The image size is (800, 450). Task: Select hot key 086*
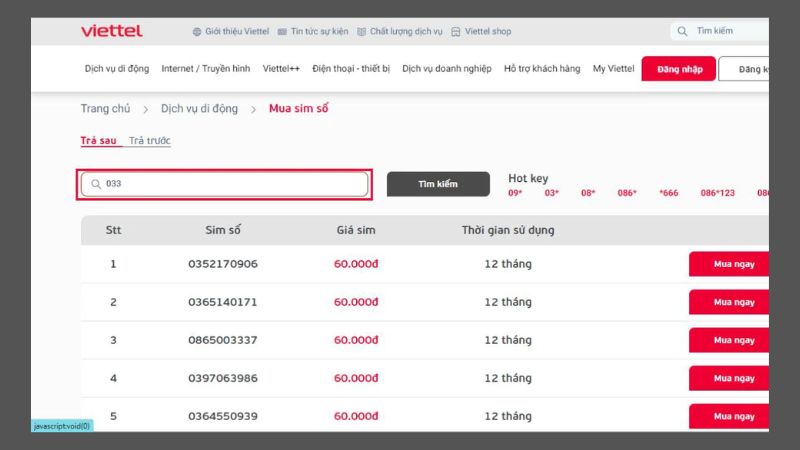click(x=627, y=193)
